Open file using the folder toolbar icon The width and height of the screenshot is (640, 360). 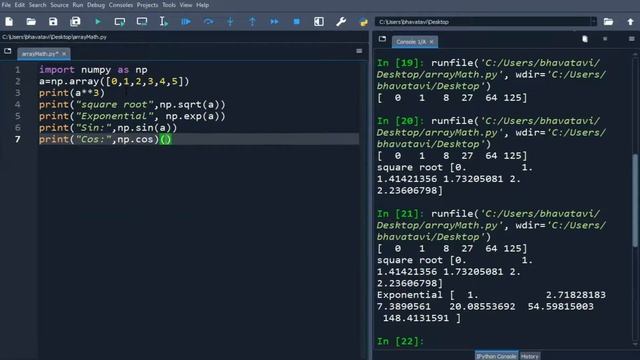pos(31,22)
